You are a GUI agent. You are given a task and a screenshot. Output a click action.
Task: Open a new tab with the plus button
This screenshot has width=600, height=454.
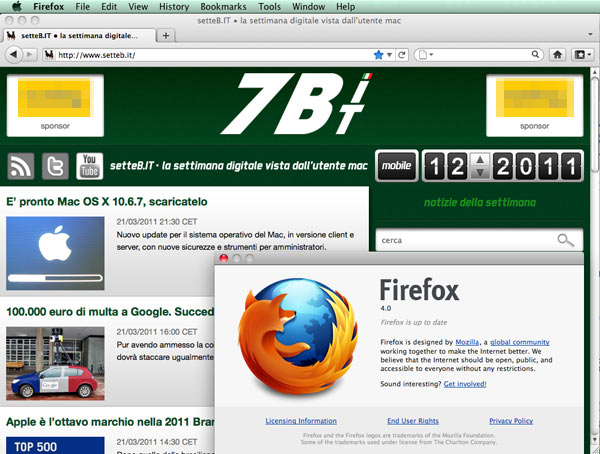click(166, 35)
